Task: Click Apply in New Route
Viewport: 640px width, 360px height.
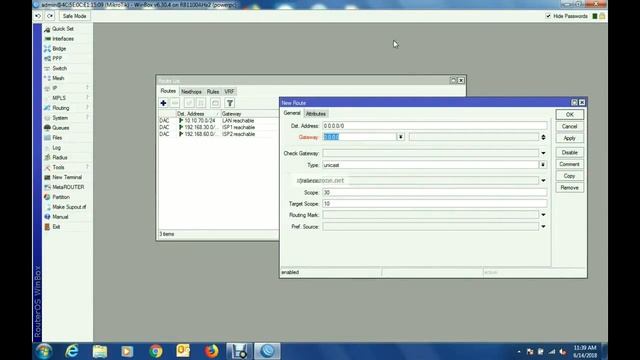Action: click(569, 138)
